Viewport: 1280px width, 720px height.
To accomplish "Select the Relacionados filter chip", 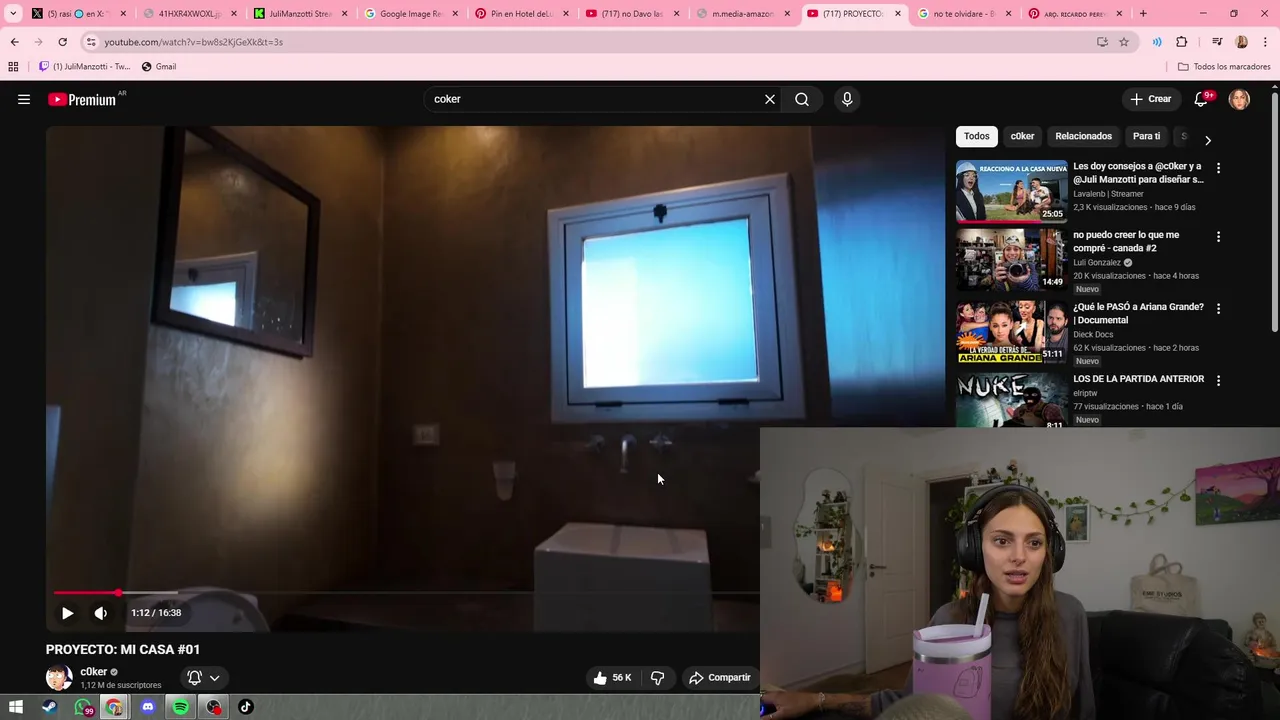I will (1083, 136).
